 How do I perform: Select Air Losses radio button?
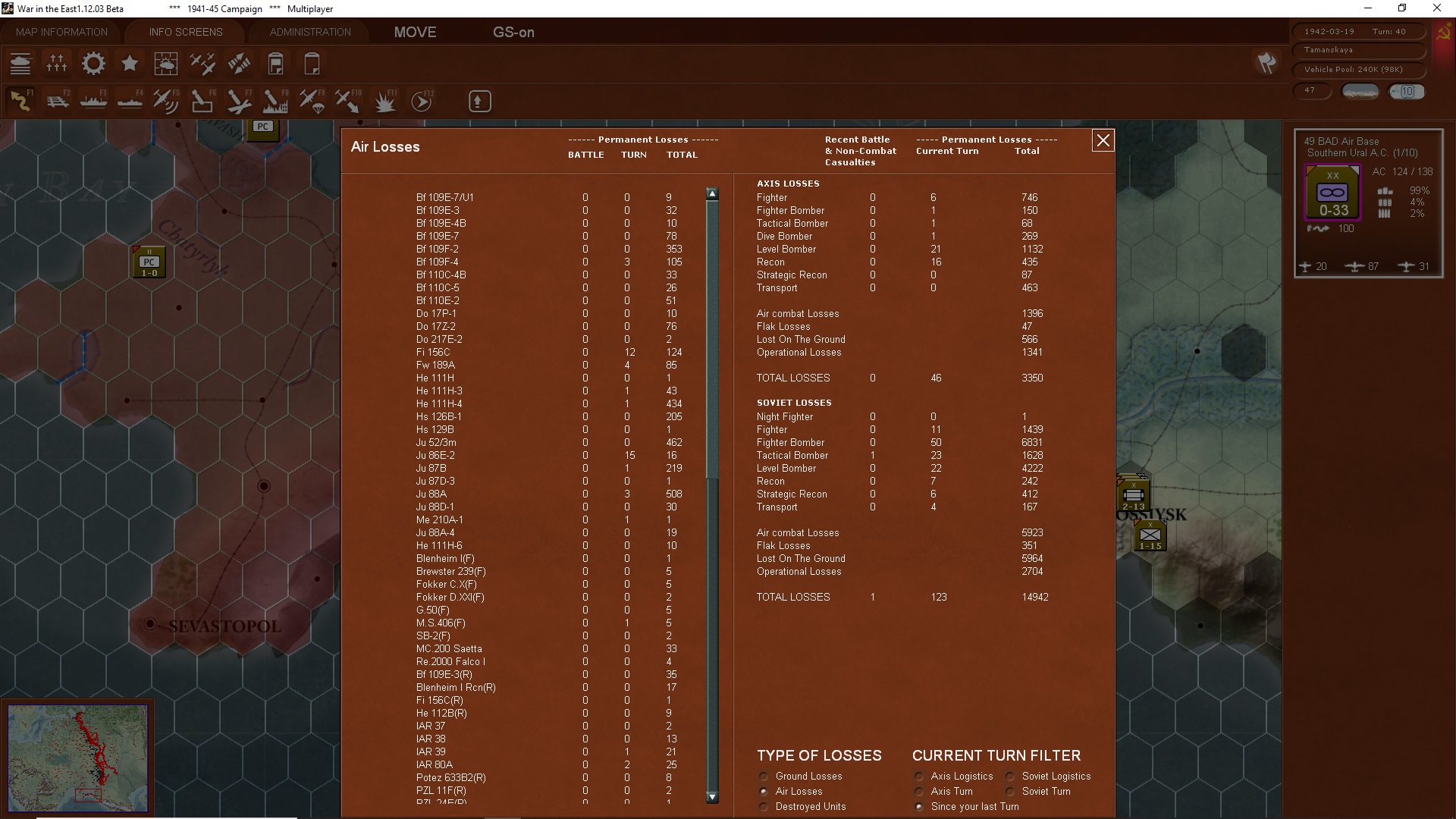click(x=764, y=792)
